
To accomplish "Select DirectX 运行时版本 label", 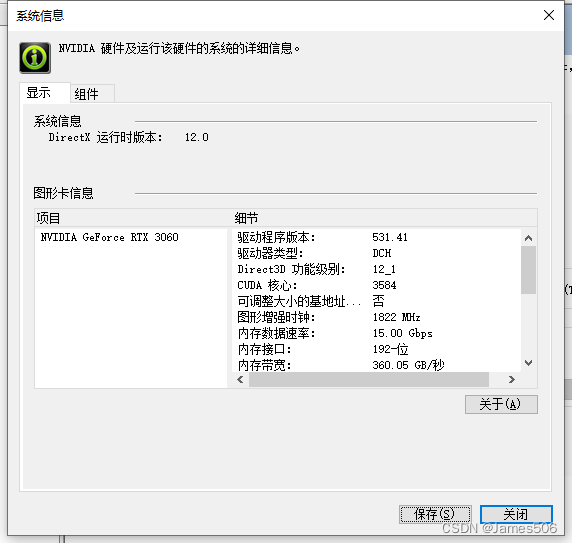I will [105, 137].
